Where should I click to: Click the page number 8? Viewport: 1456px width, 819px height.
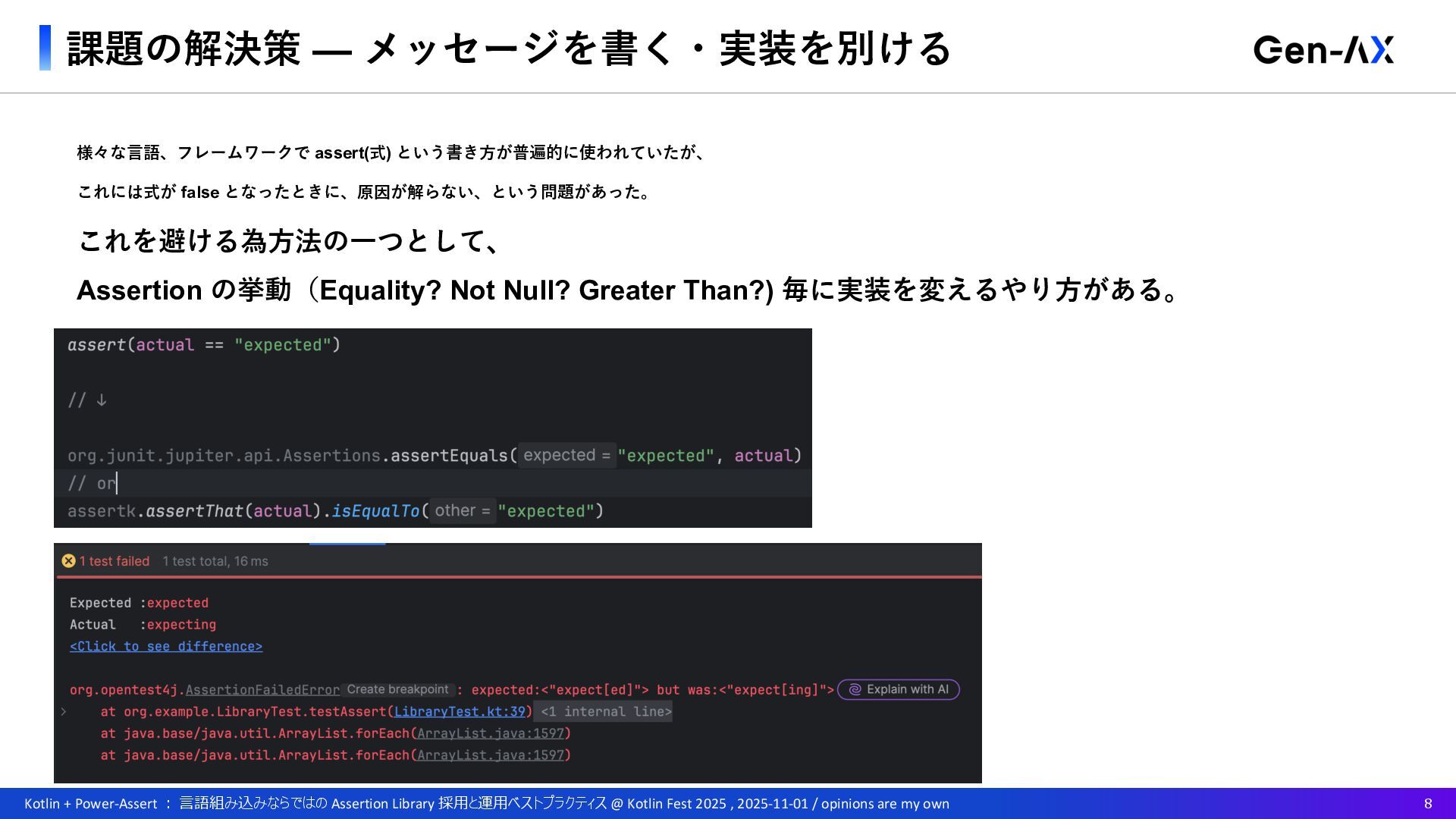[x=1428, y=804]
